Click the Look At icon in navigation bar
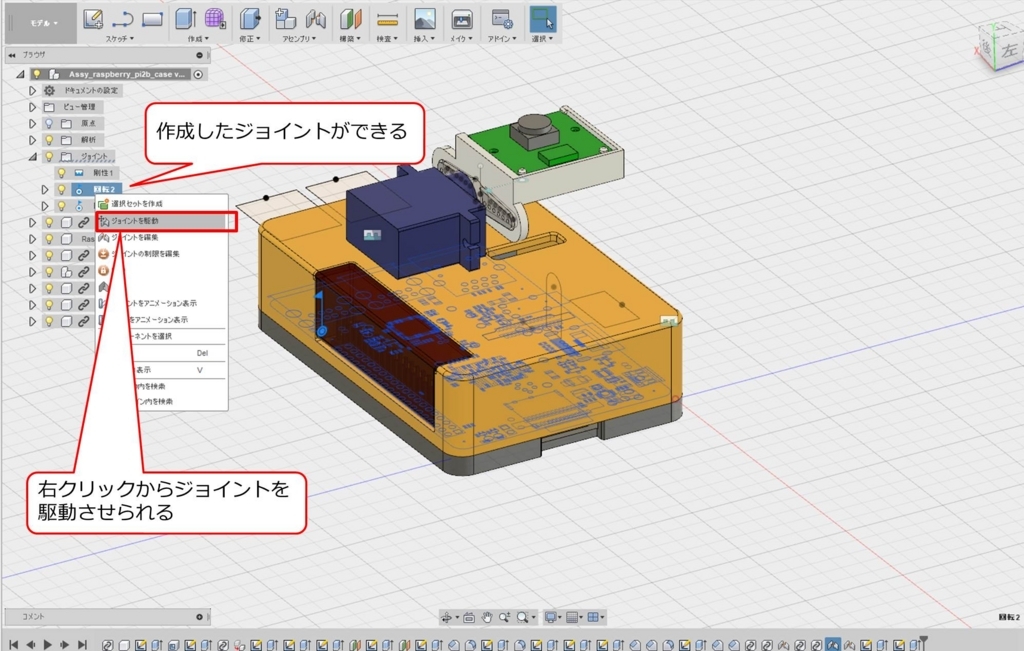Screen dimensions: 1024x651 pyautogui.click(x=469, y=617)
